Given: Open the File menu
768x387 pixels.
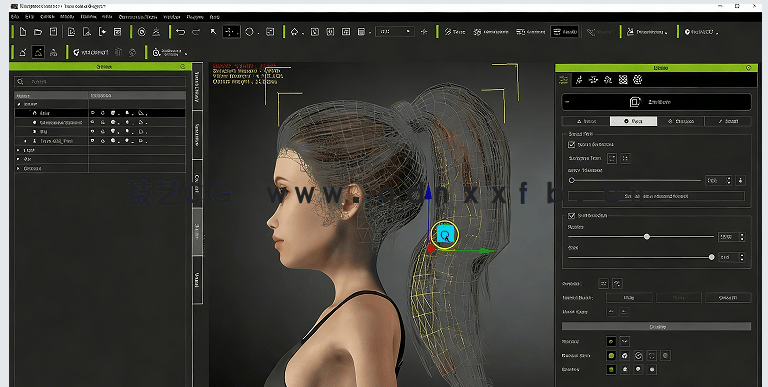Looking at the screenshot, I should tap(15, 17).
